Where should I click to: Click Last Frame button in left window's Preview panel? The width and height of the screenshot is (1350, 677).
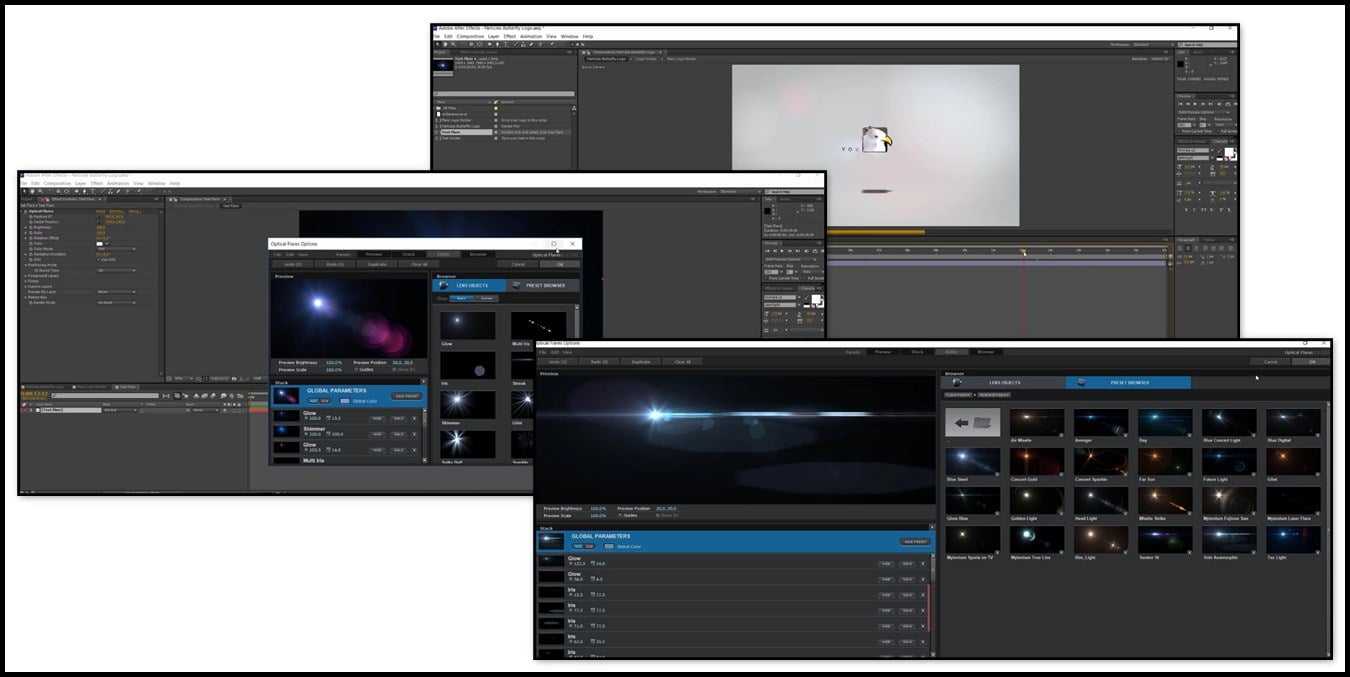click(x=797, y=251)
